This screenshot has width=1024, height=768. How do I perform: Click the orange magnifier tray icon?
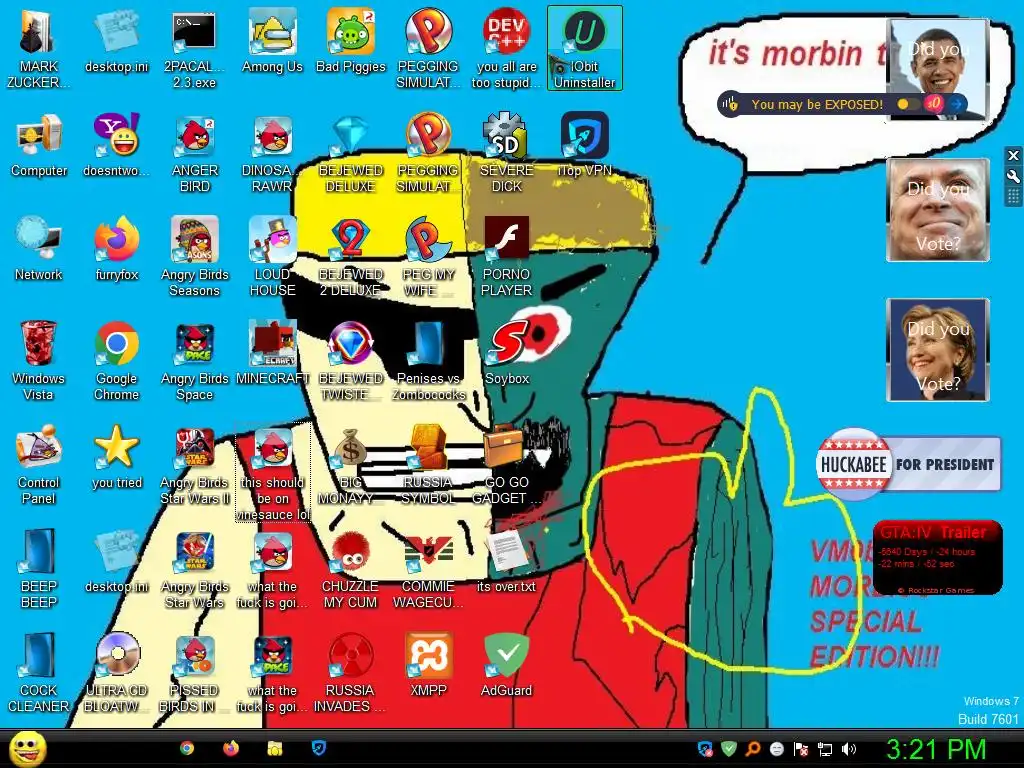click(x=753, y=749)
